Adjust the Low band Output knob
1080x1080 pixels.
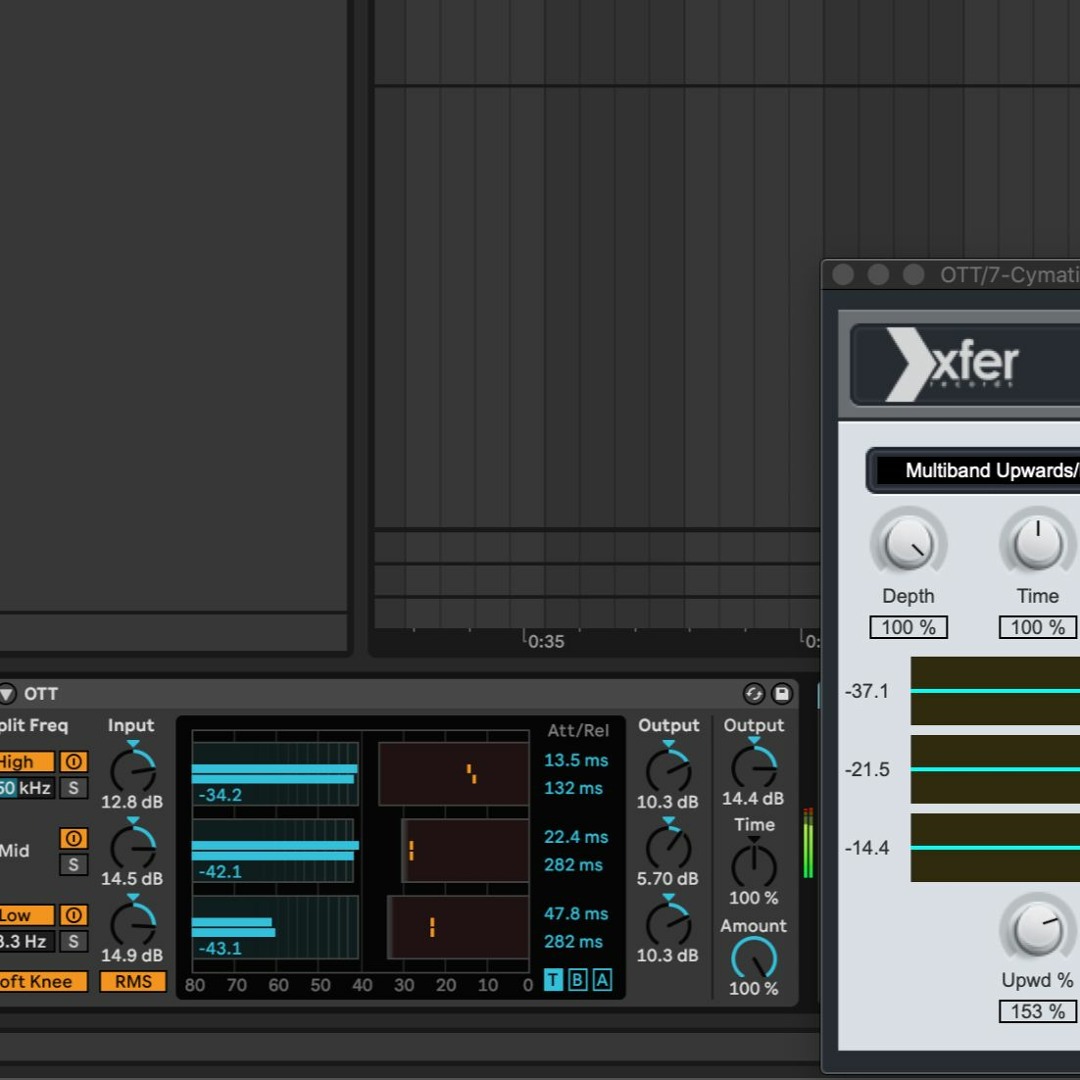click(668, 924)
